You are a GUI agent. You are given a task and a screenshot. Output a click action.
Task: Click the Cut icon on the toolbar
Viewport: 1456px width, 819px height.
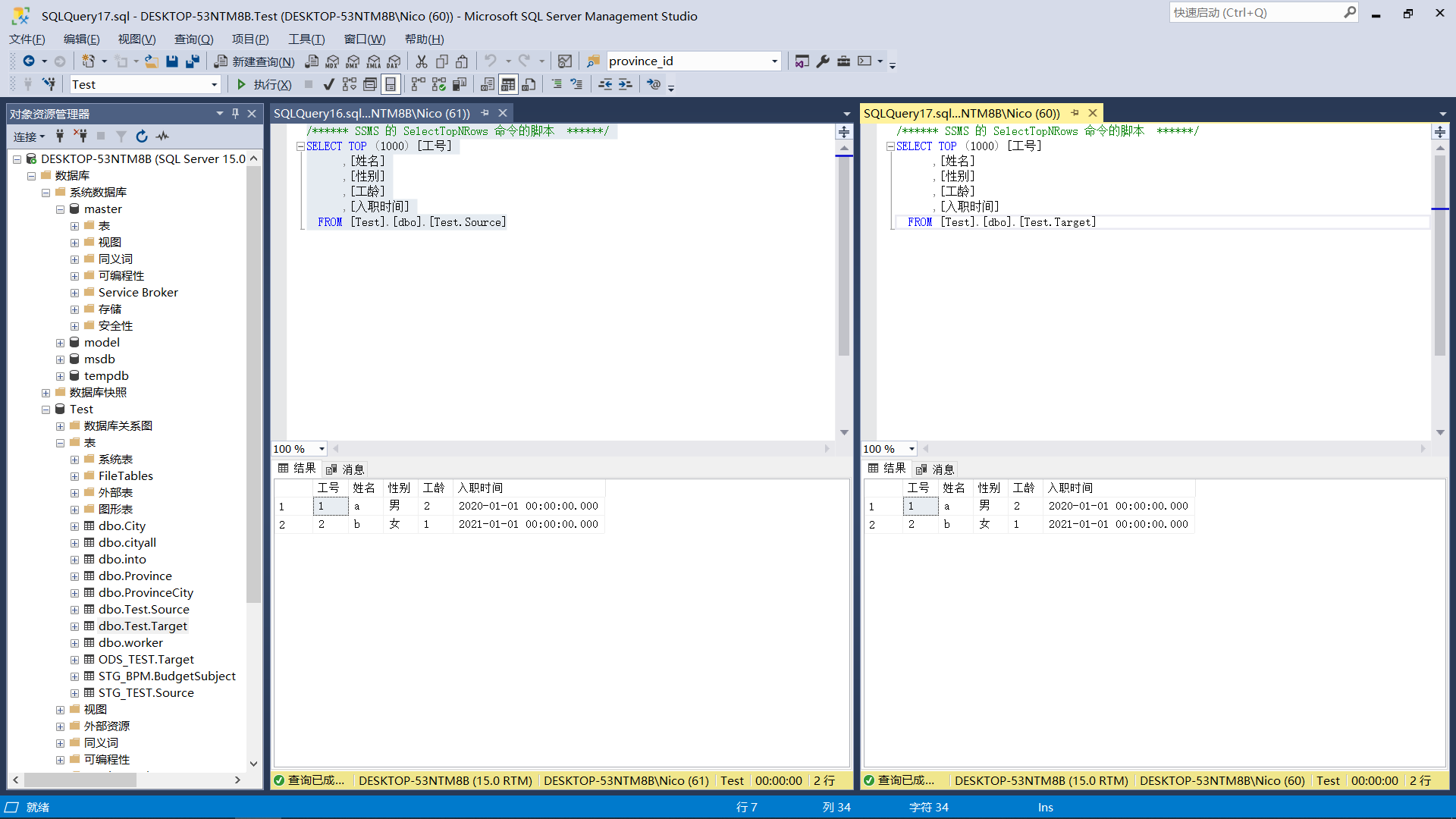(x=422, y=61)
